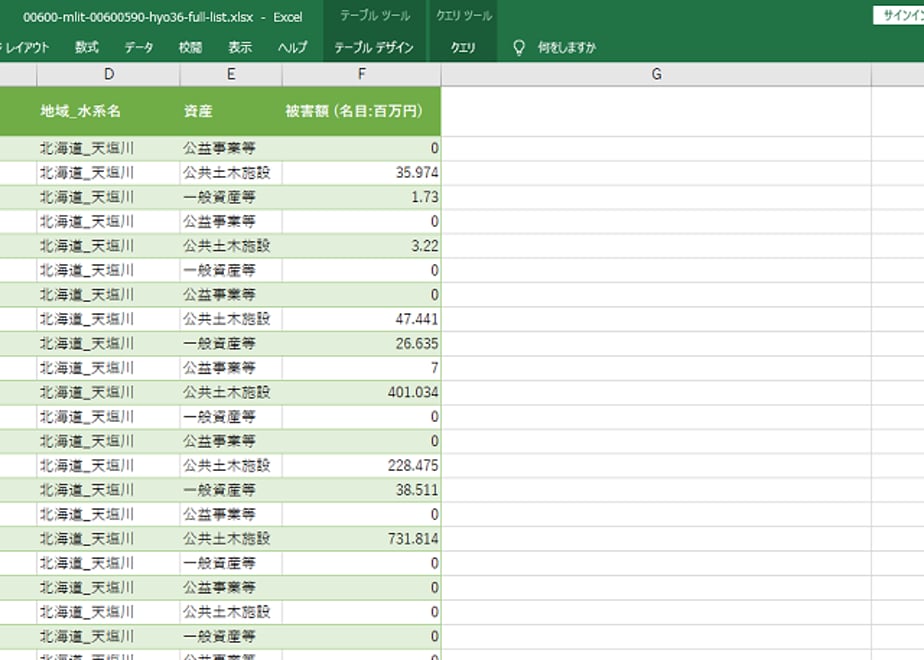Click the 地域_水系名 table header cell
Viewport: 924px width, 660px height.
point(108,111)
